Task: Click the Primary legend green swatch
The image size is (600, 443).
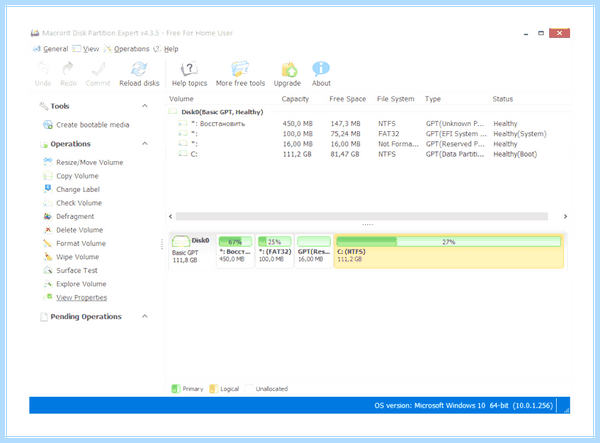Action: click(176, 389)
